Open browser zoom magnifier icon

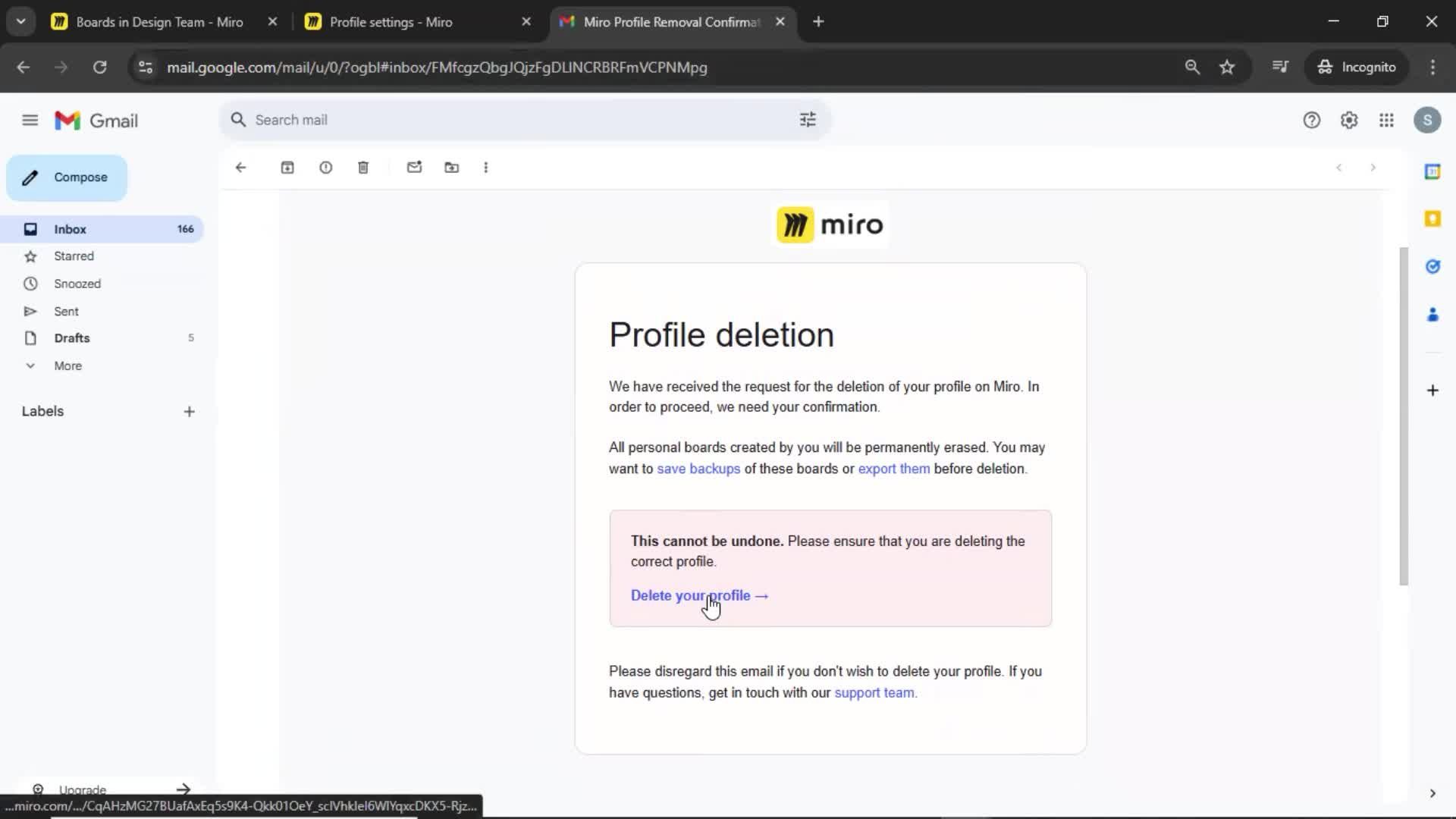(1192, 67)
